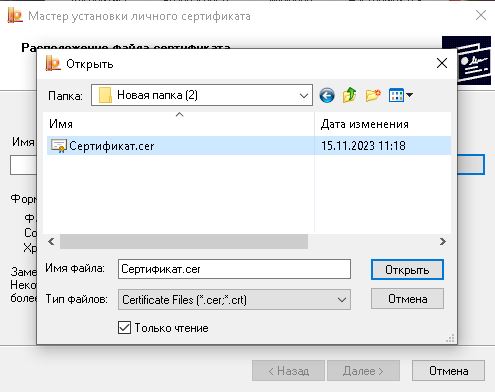Go up one folder level icon
495x392 pixels.
[349, 95]
